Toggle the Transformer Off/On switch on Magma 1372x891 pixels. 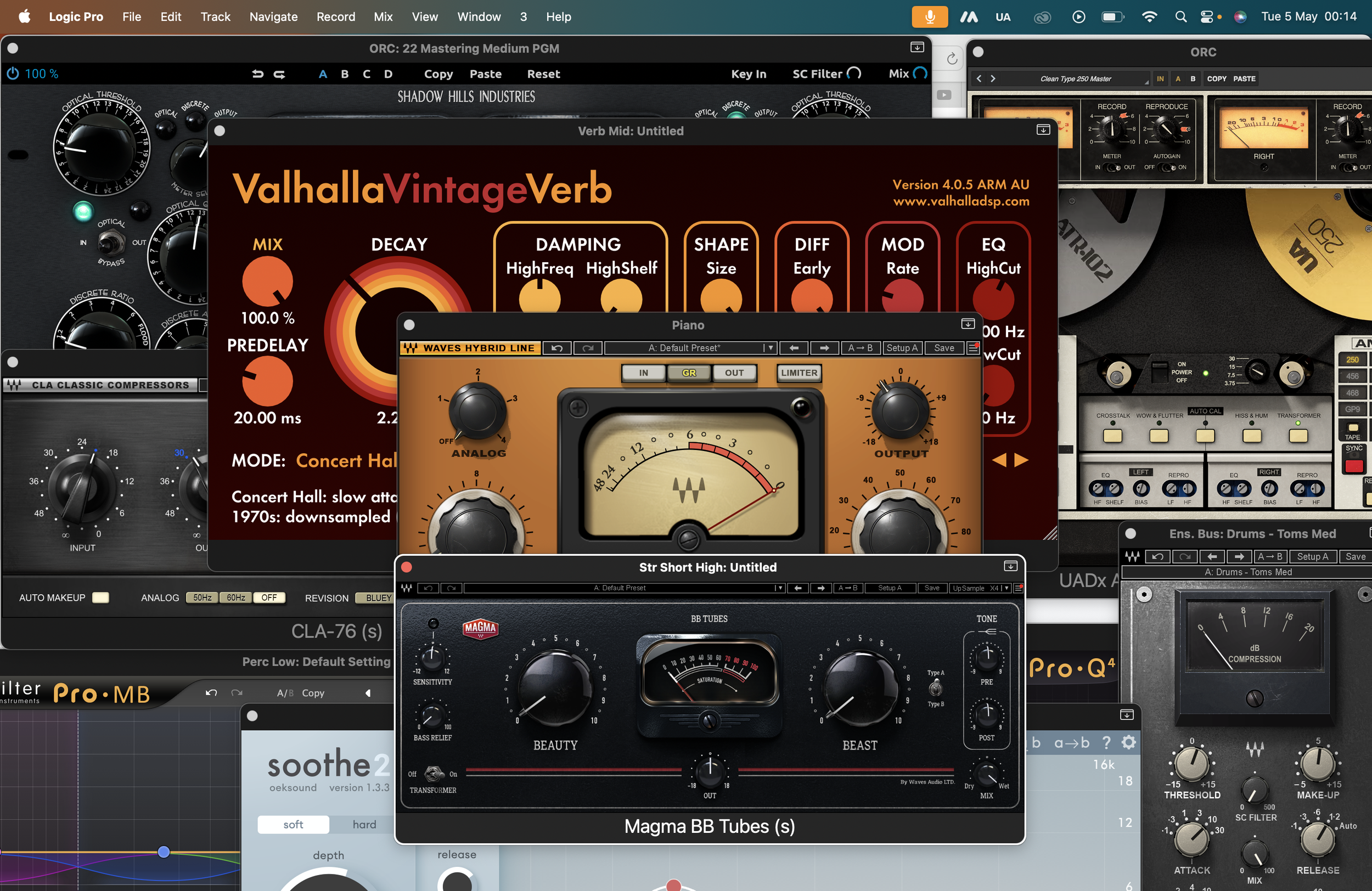pos(433,774)
